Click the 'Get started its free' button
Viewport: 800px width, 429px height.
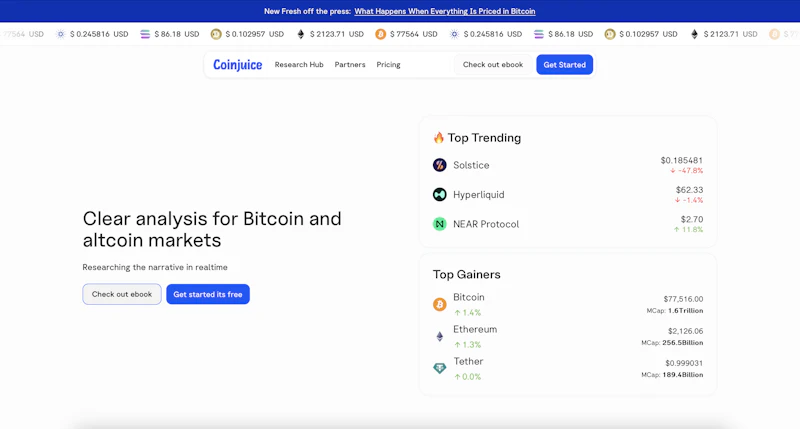pyautogui.click(x=208, y=294)
